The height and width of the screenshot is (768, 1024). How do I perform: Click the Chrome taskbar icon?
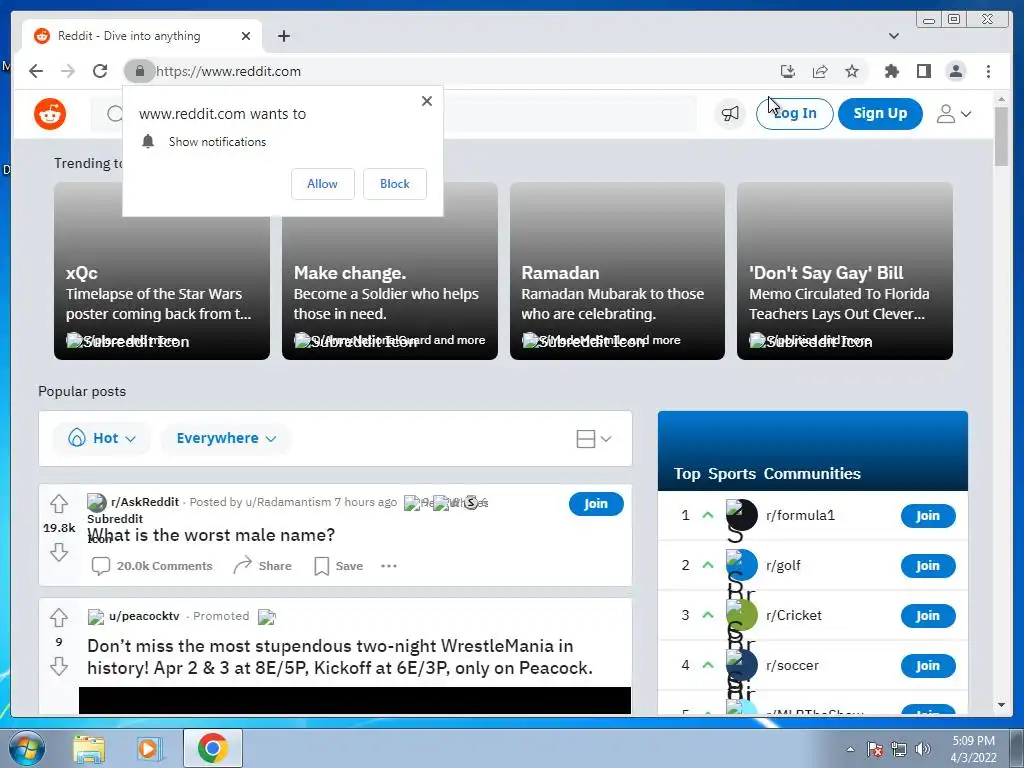212,748
